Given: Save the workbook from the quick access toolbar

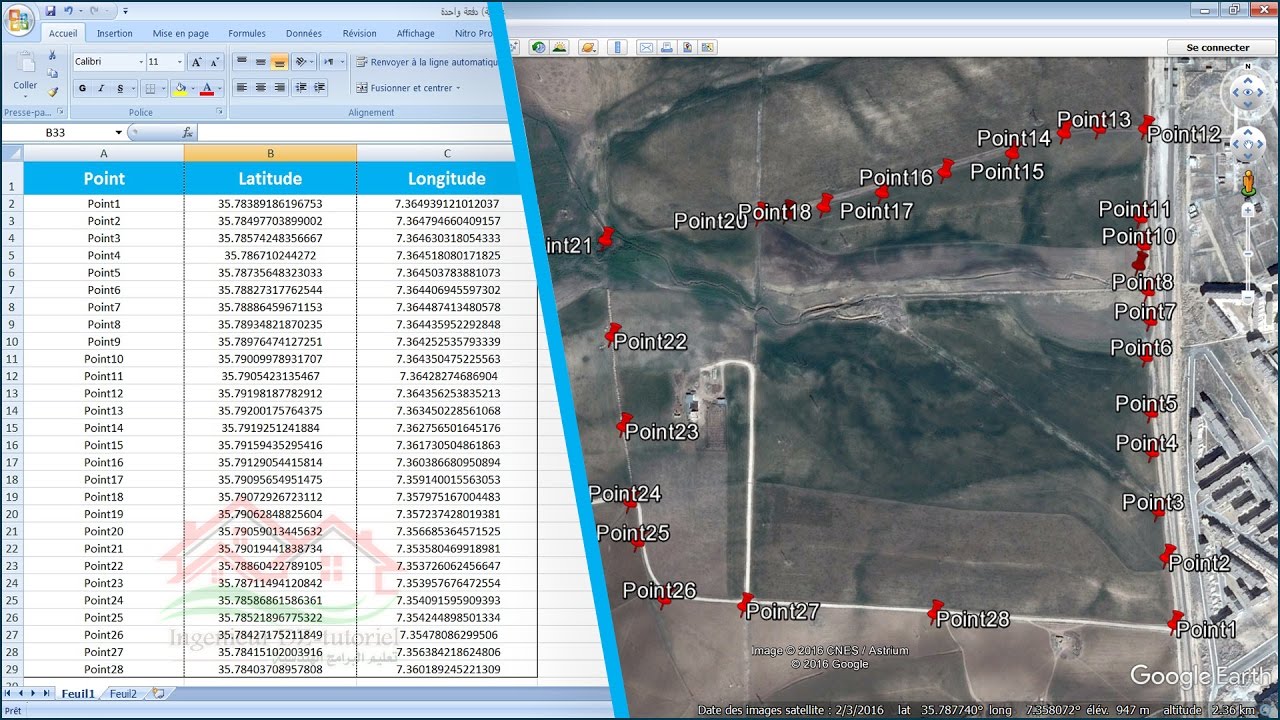Looking at the screenshot, I should 50,11.
